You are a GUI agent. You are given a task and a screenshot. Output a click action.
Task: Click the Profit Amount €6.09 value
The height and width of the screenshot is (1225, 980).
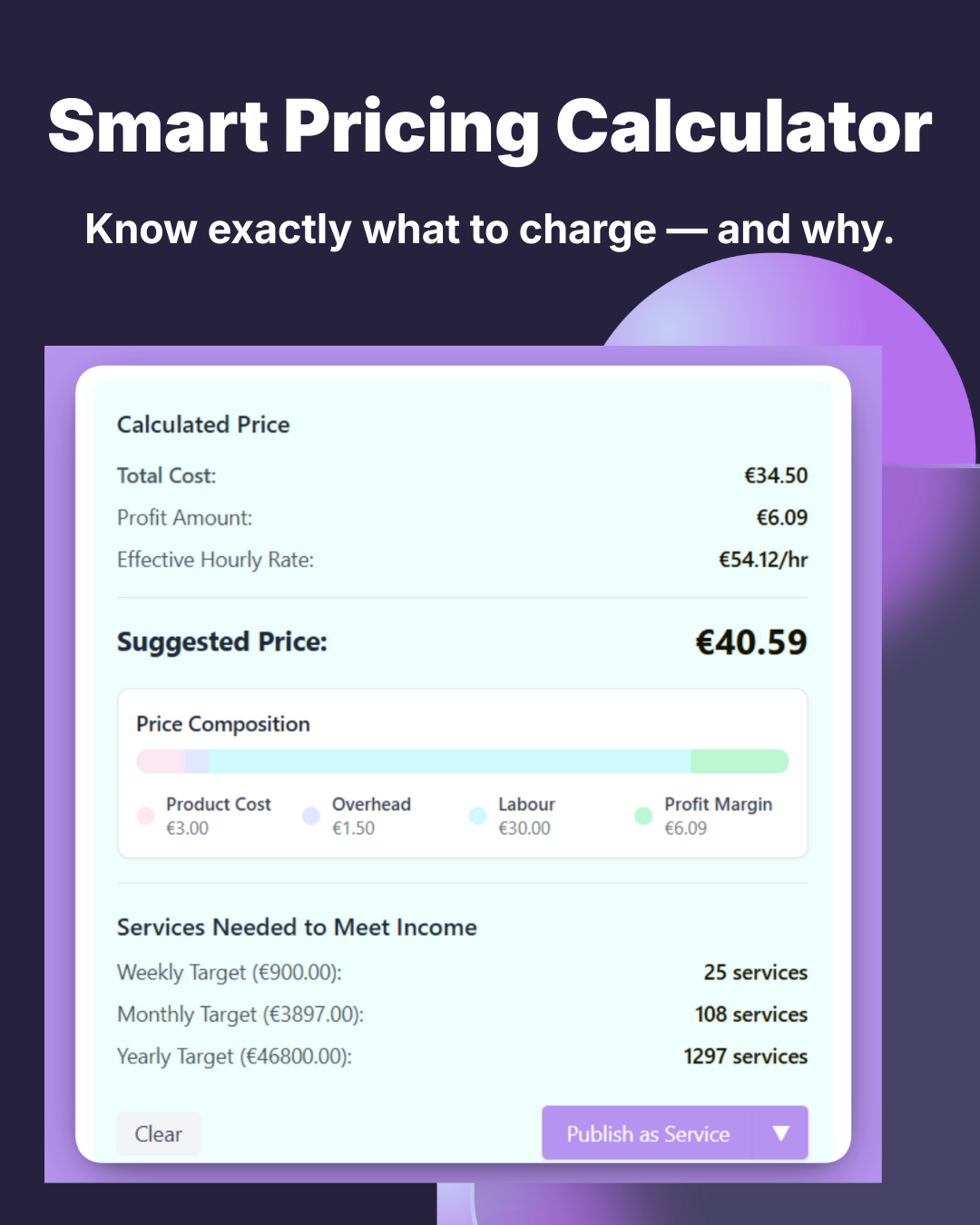(782, 517)
